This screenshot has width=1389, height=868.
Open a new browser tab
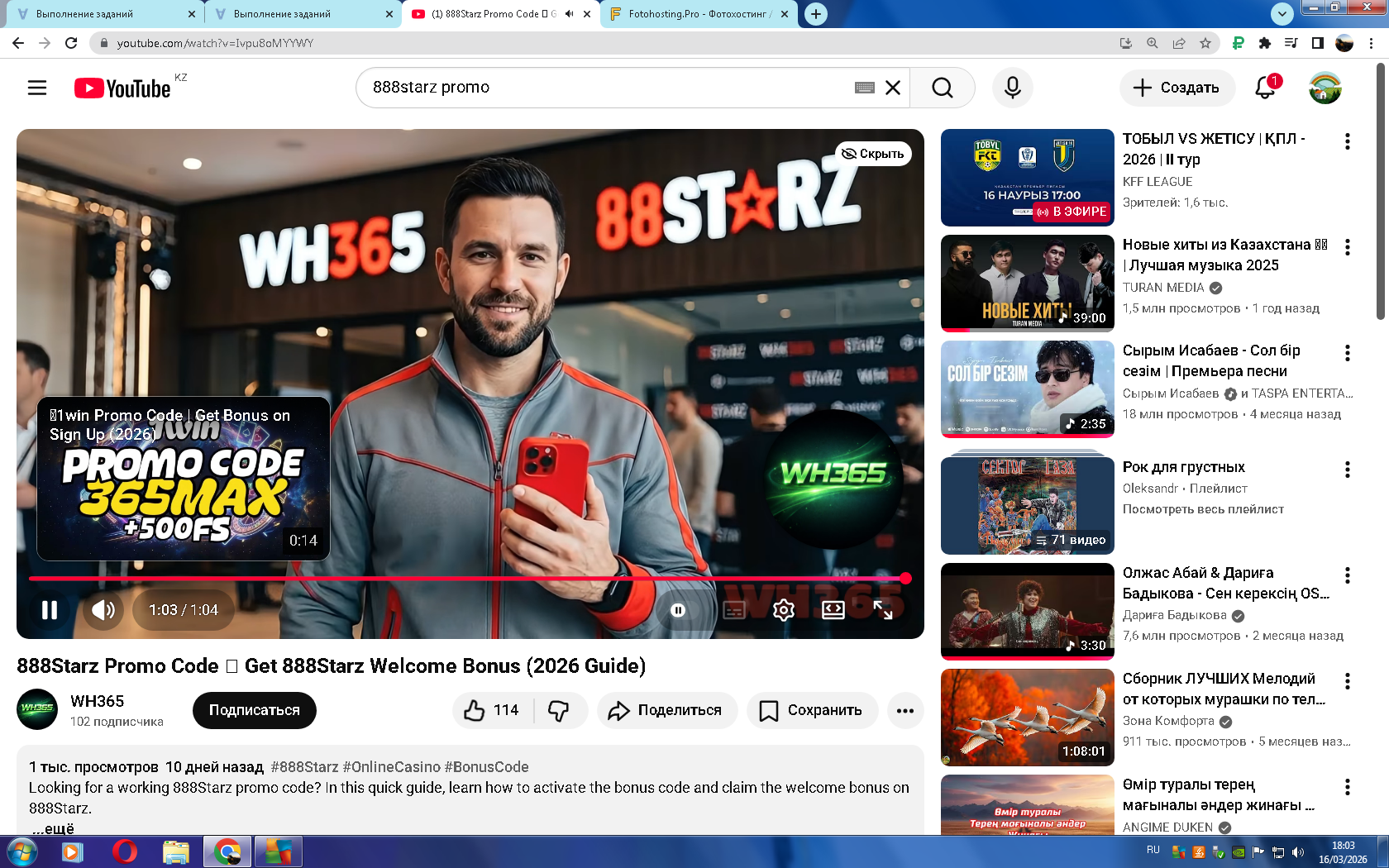tap(816, 14)
